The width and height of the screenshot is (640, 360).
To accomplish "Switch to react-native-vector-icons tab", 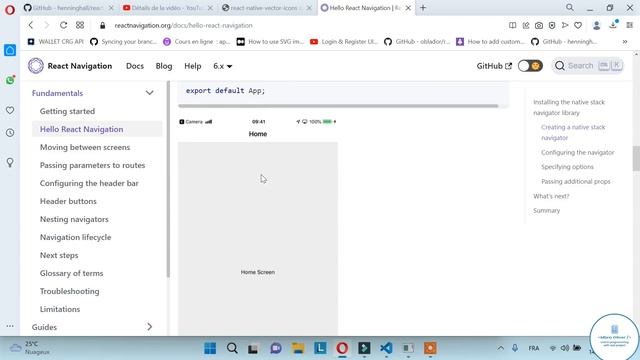I will pyautogui.click(x=266, y=8).
